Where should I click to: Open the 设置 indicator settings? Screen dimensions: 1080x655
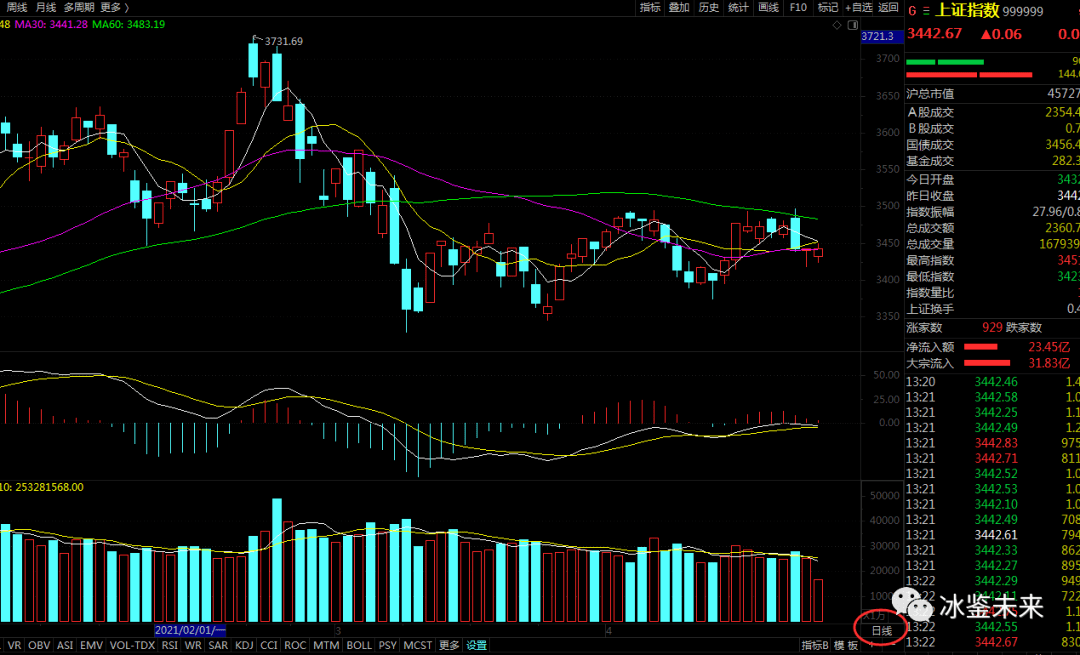pos(476,646)
